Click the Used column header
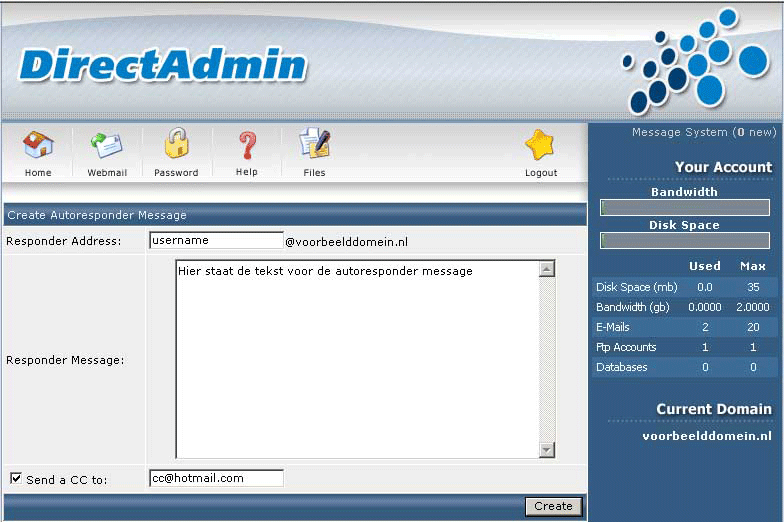Viewport: 784px width, 522px height. tap(704, 266)
